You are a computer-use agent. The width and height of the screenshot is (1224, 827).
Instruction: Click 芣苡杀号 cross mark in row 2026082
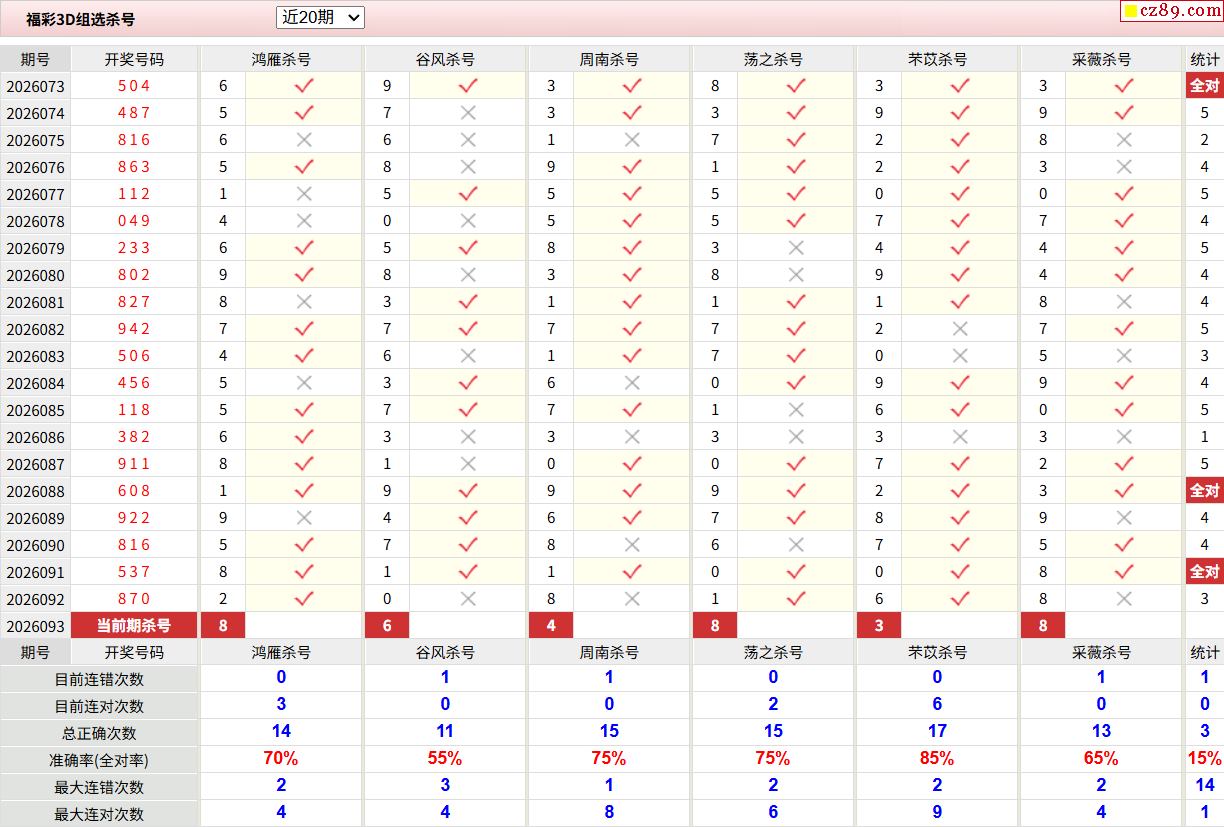(x=960, y=329)
